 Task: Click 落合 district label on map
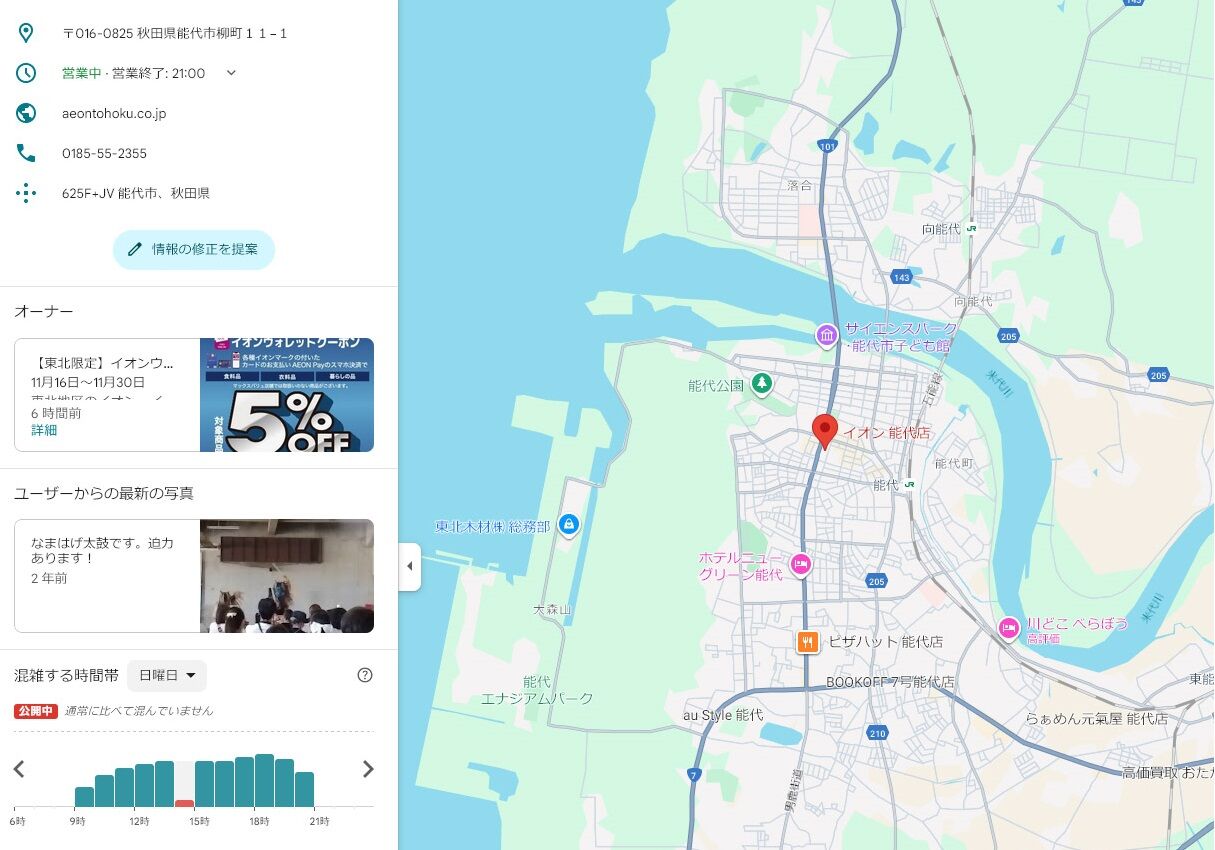click(x=800, y=185)
